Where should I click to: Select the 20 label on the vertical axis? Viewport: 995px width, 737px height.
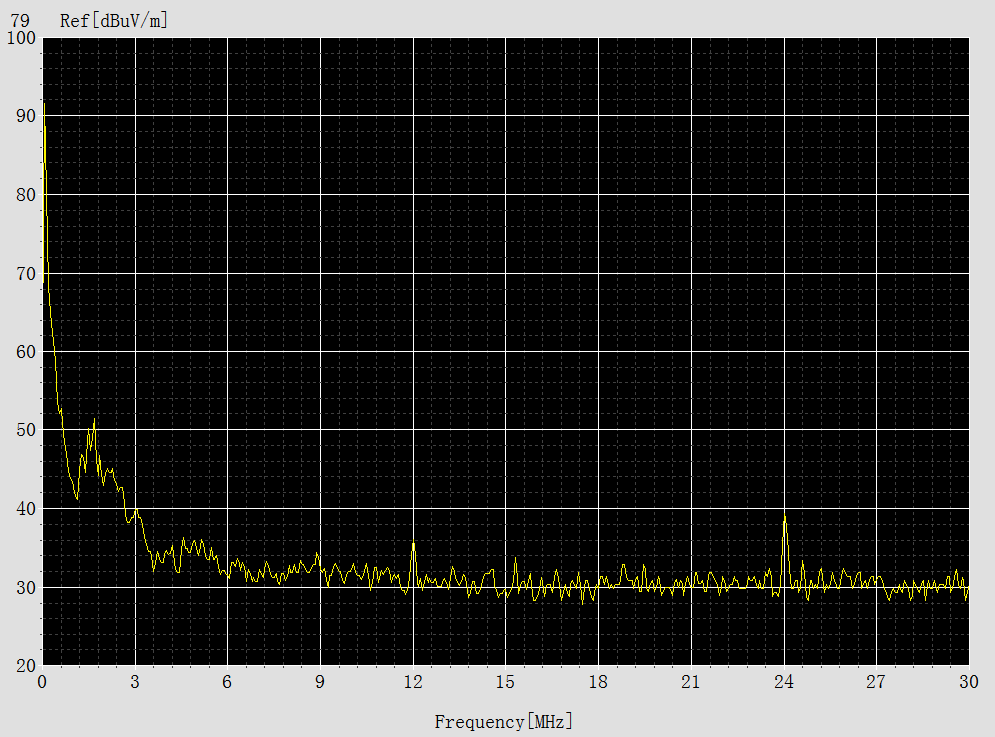click(26, 666)
